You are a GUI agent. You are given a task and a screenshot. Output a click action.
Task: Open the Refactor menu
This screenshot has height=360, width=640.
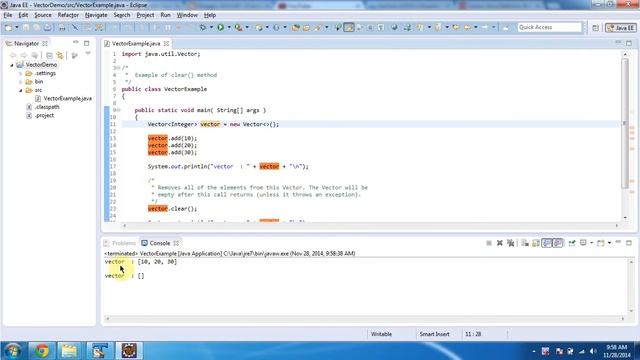(x=68, y=15)
